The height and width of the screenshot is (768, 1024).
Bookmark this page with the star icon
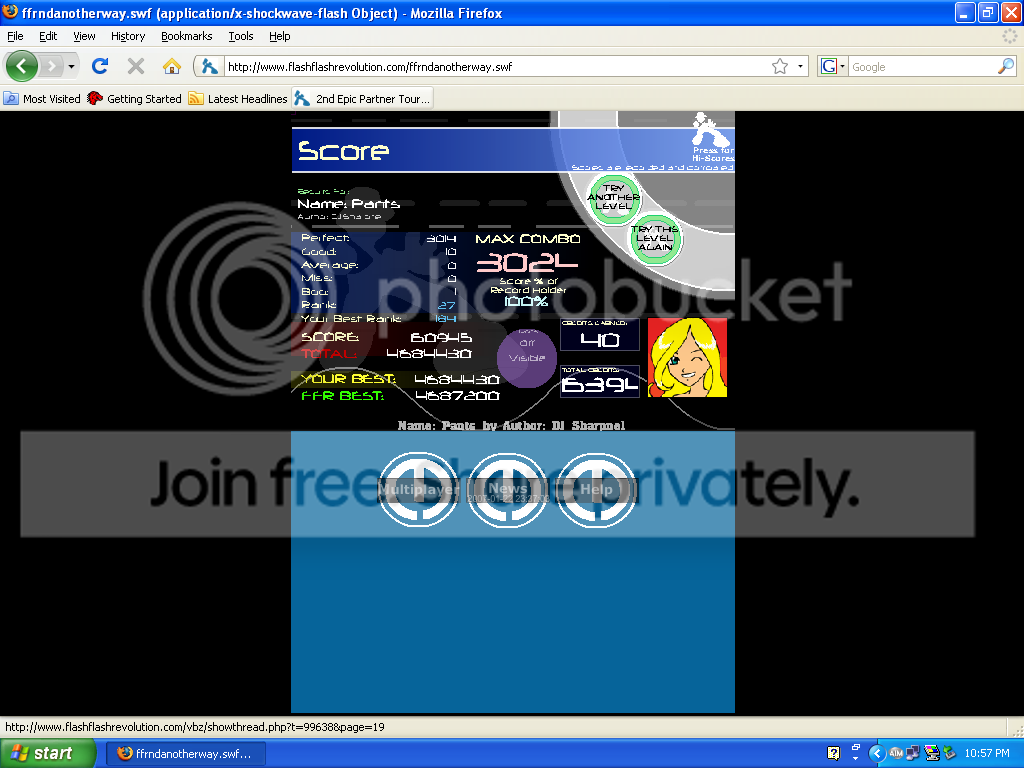pyautogui.click(x=779, y=67)
